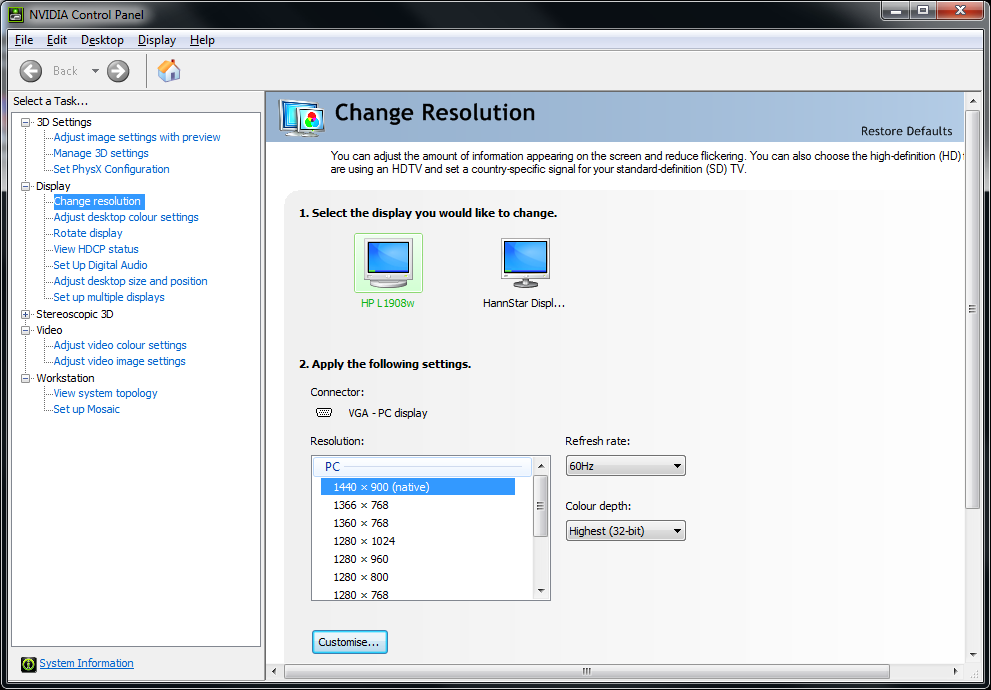
Task: Collapse the 3D Settings tree node
Action: [26, 122]
